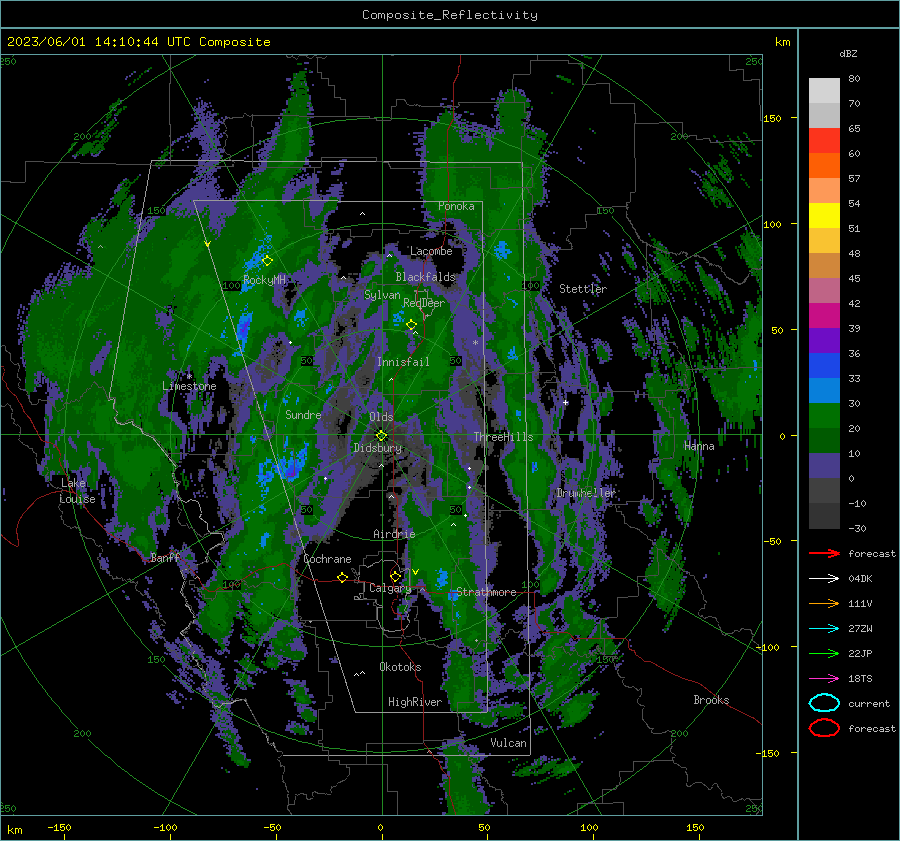Click the pink 42–45 dBZ color swatch
The height and width of the screenshot is (841, 900).
click(824, 290)
